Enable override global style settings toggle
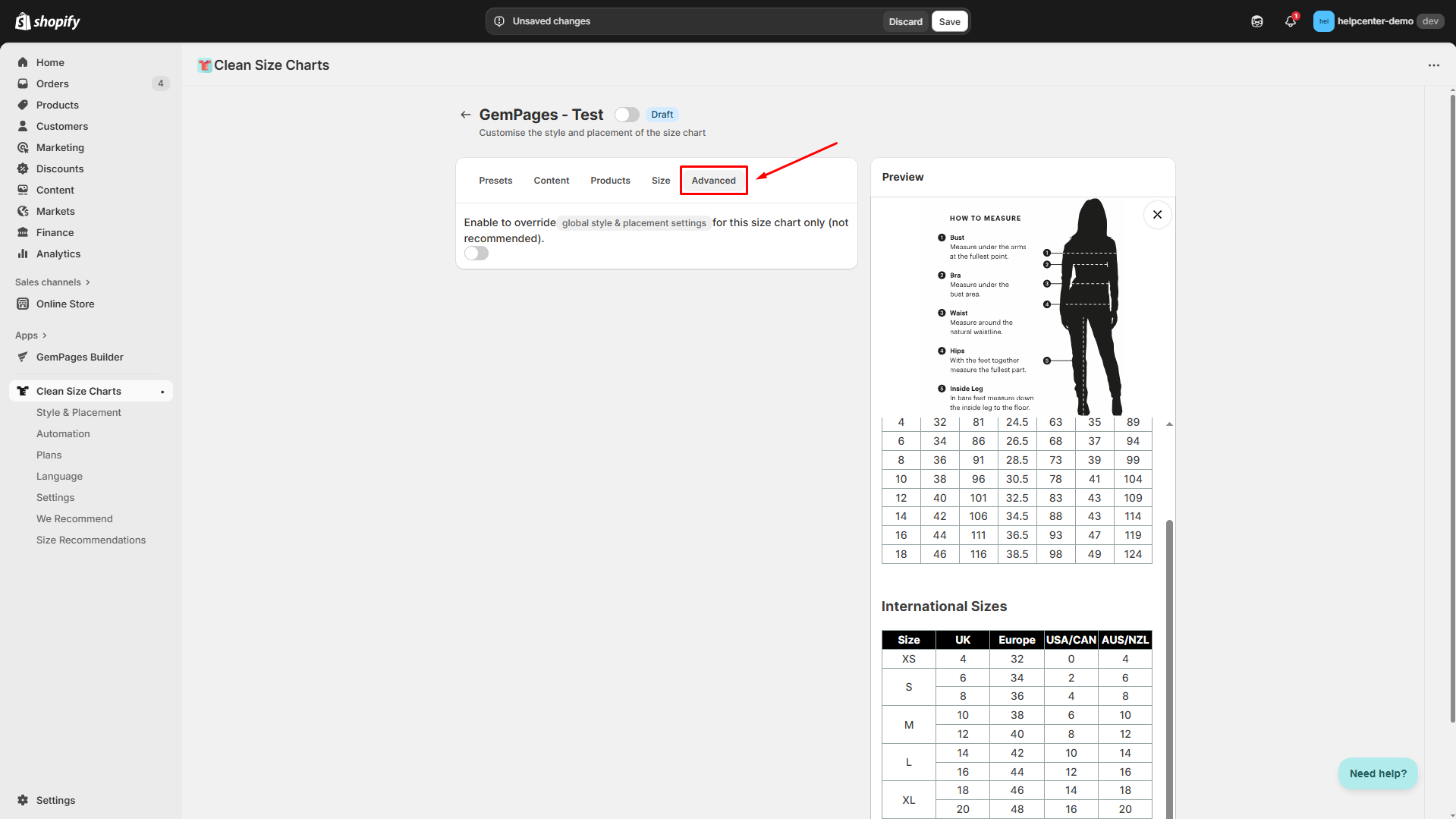Viewport: 1456px width, 819px height. (x=476, y=254)
